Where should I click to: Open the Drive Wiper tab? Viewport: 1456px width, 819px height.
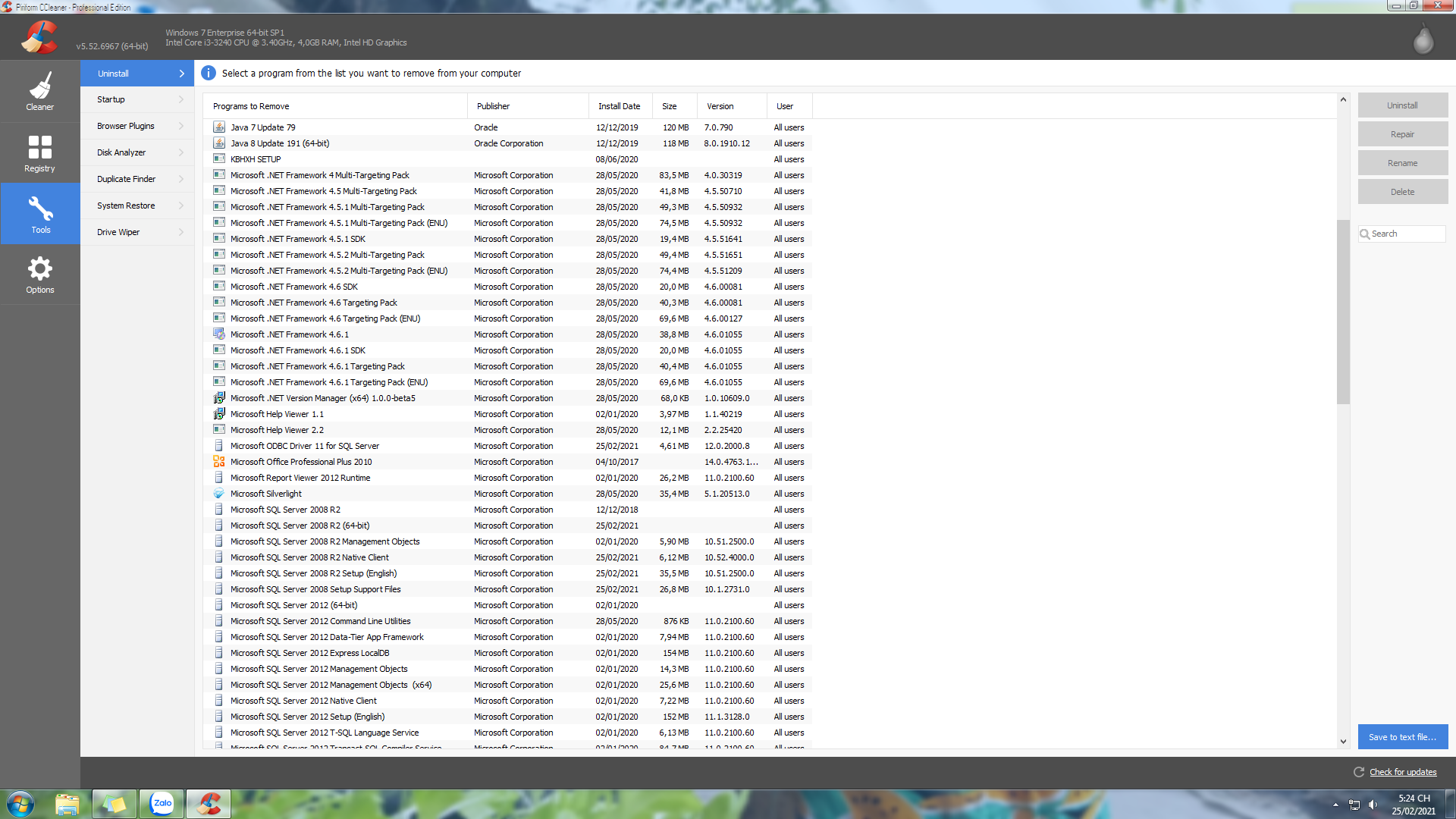(137, 232)
